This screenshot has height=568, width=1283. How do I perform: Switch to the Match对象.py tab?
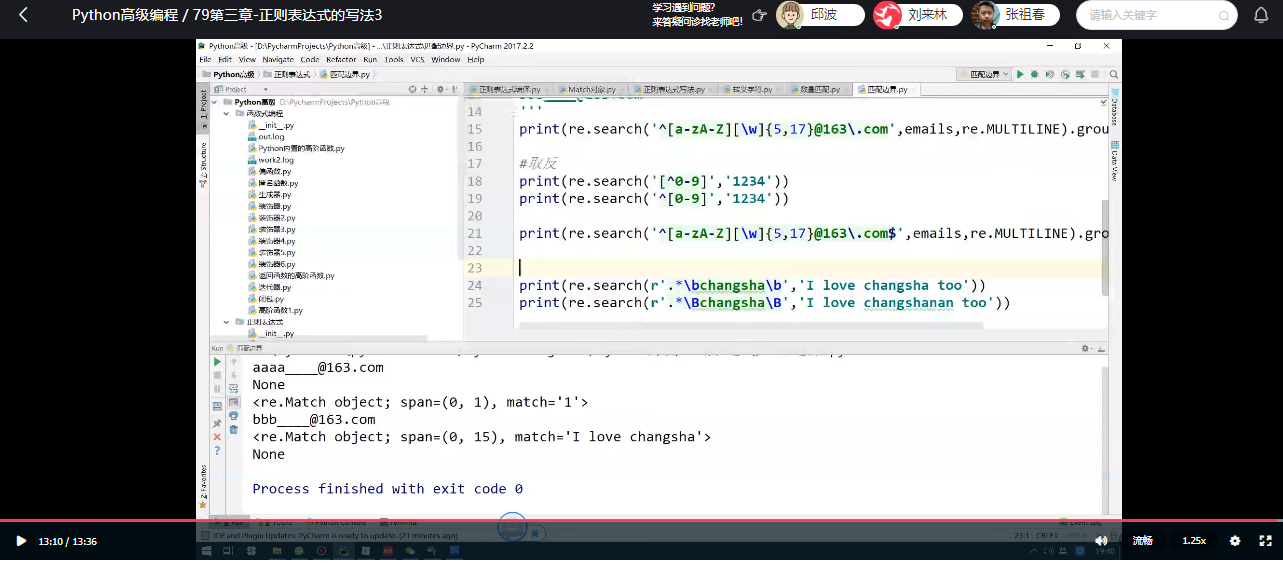591,89
